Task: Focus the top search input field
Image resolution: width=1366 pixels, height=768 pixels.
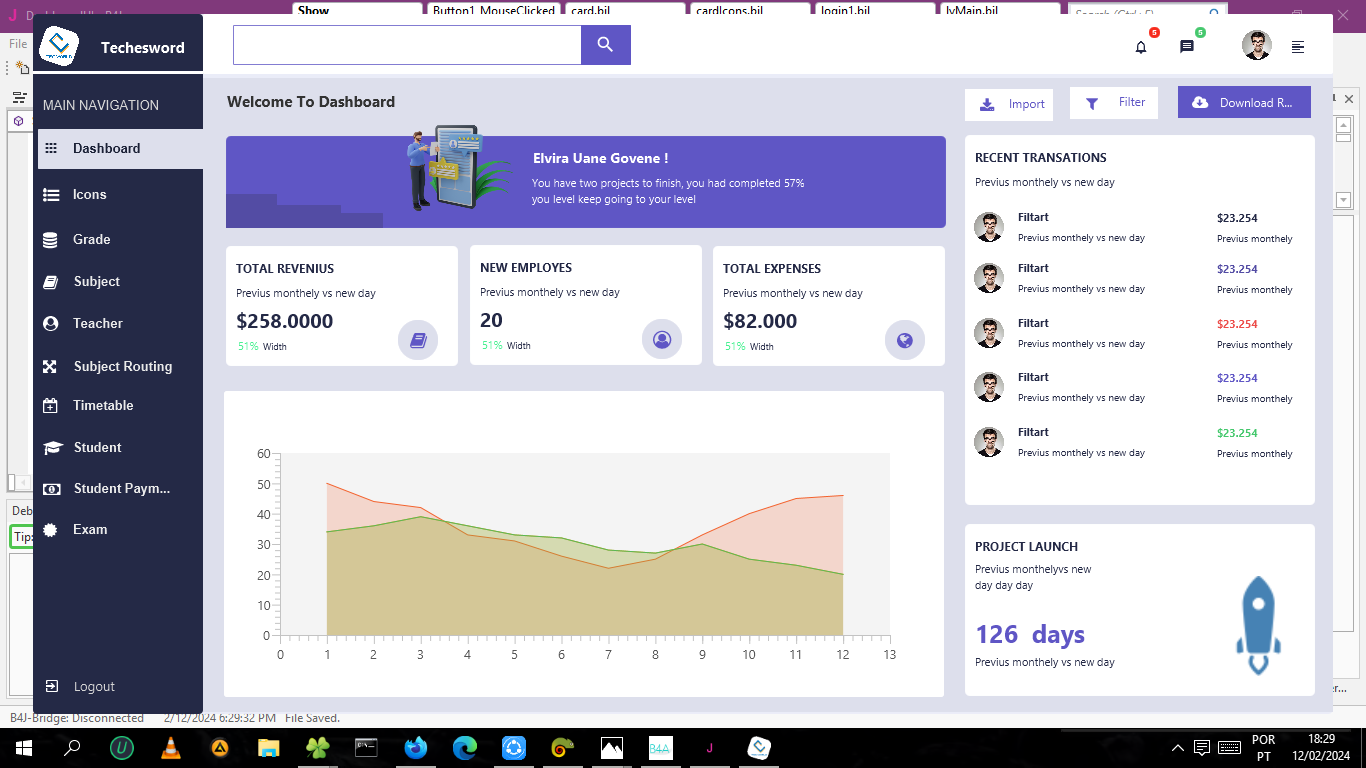Action: pos(407,45)
